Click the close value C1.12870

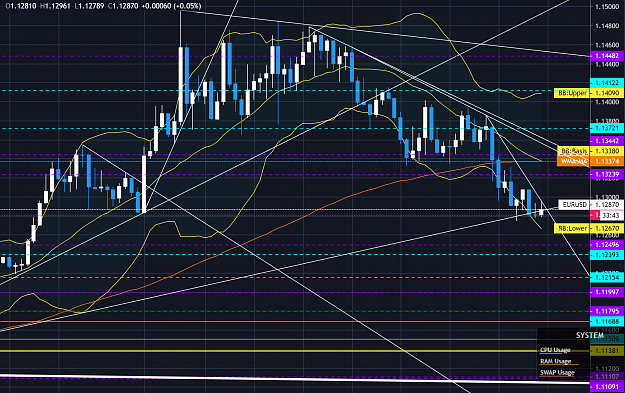coord(122,6)
